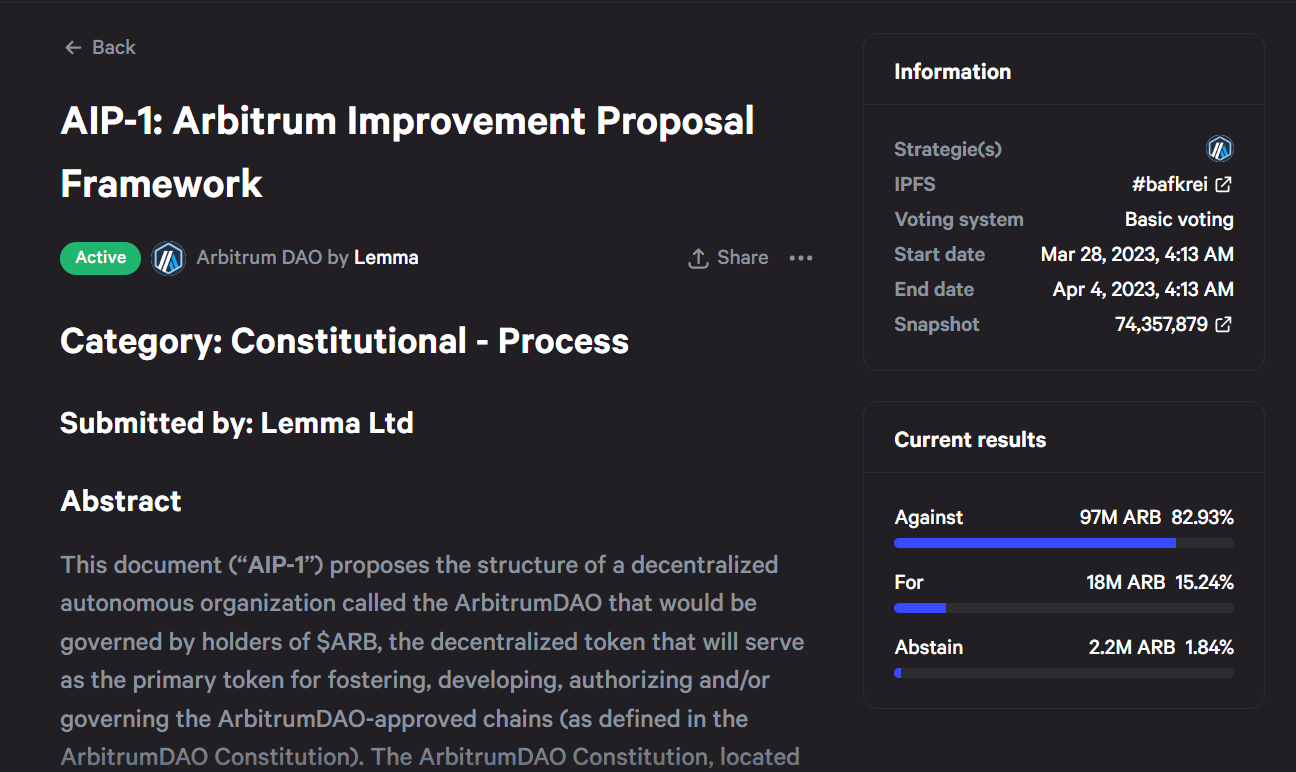This screenshot has width=1296, height=772.
Task: Click the 'Against' result label
Action: tap(929, 517)
